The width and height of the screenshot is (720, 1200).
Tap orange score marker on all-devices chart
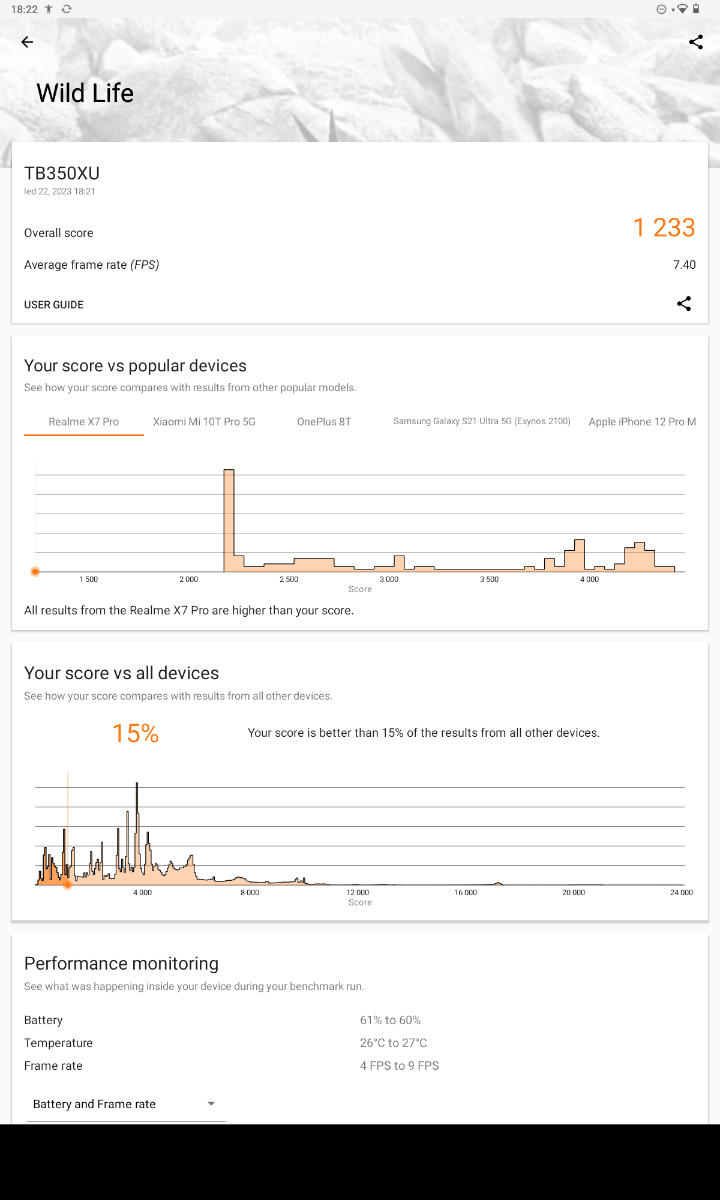[x=67, y=884]
